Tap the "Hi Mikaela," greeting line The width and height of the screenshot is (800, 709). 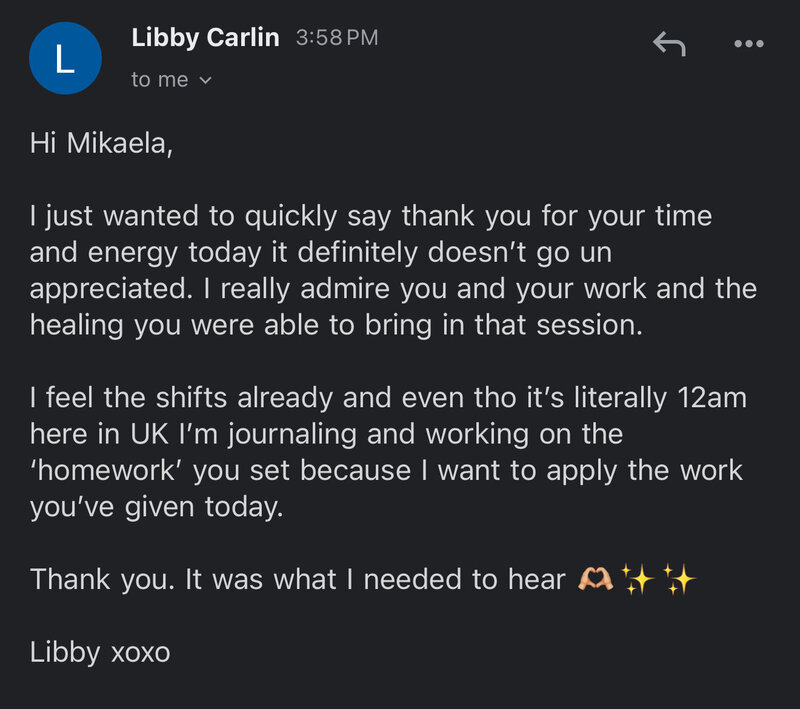(101, 145)
